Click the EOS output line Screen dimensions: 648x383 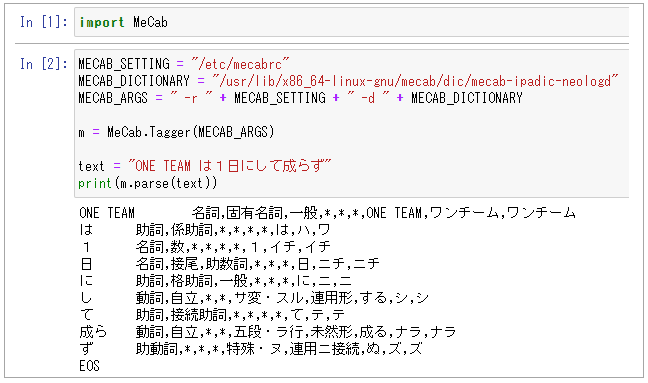[89, 366]
